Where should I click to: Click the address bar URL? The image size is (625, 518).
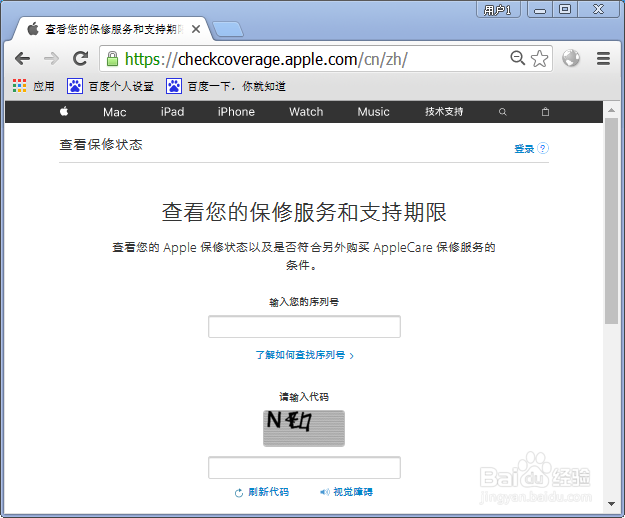click(x=266, y=59)
